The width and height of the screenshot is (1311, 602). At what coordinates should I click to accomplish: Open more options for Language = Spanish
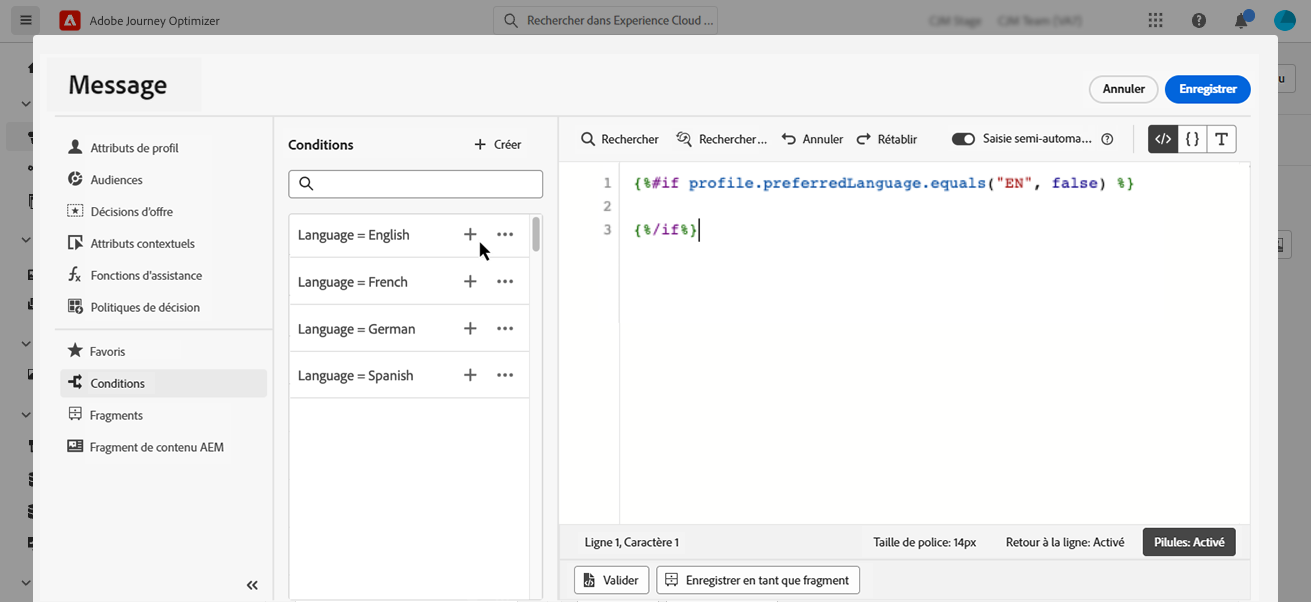(505, 376)
